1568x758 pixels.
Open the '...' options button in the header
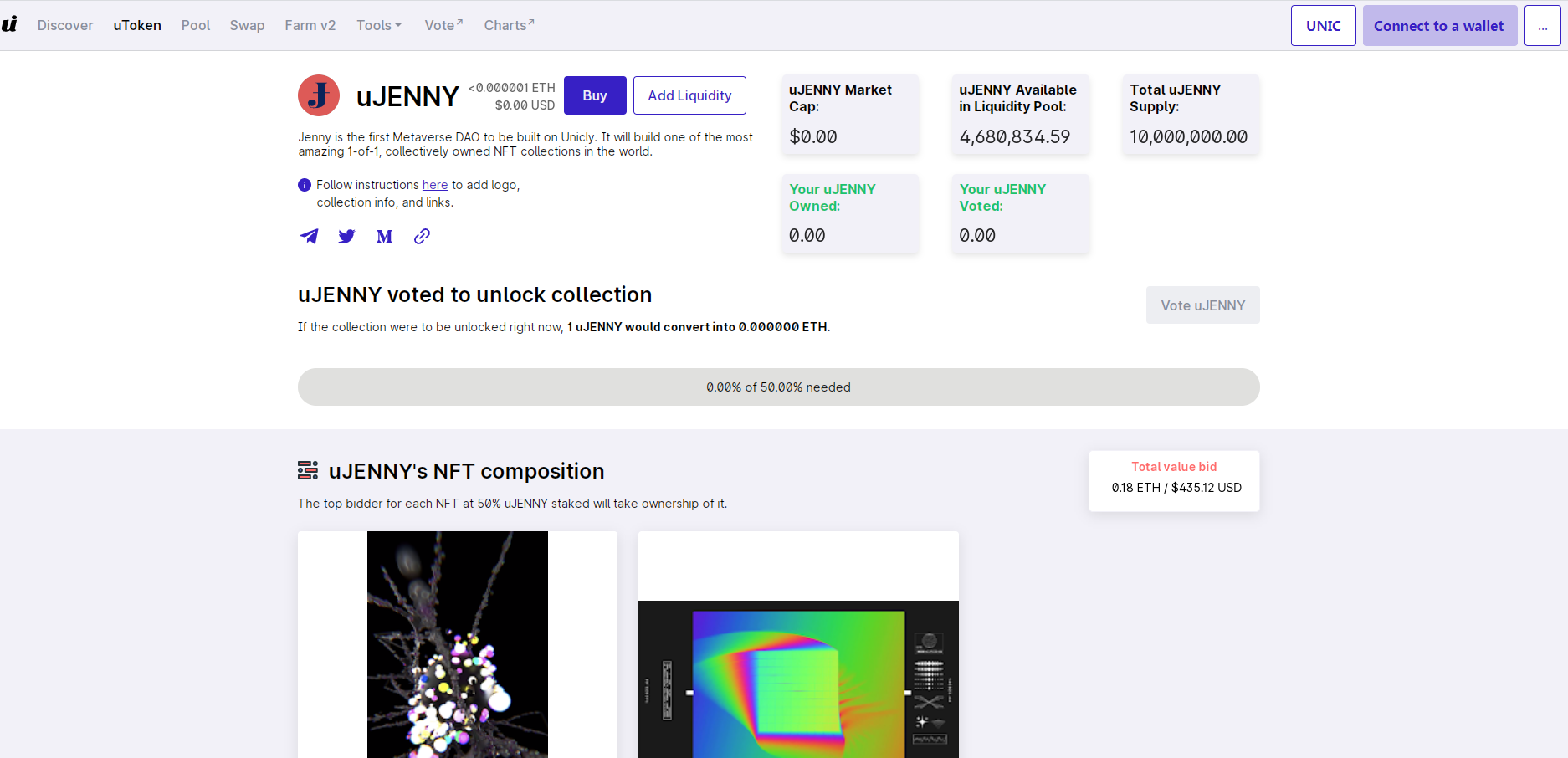coord(1542,25)
